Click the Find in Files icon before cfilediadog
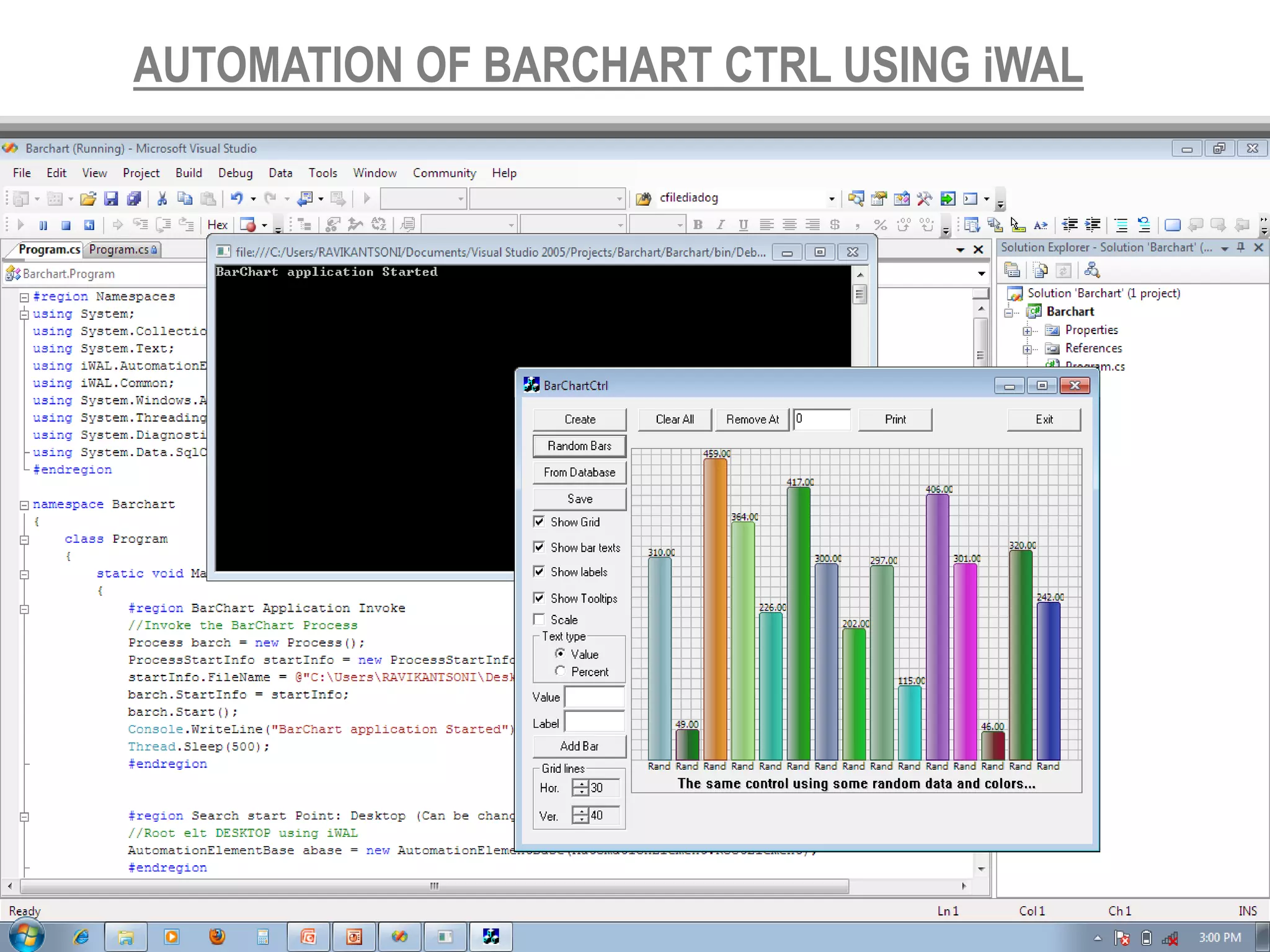The image size is (1270, 952). pyautogui.click(x=644, y=198)
